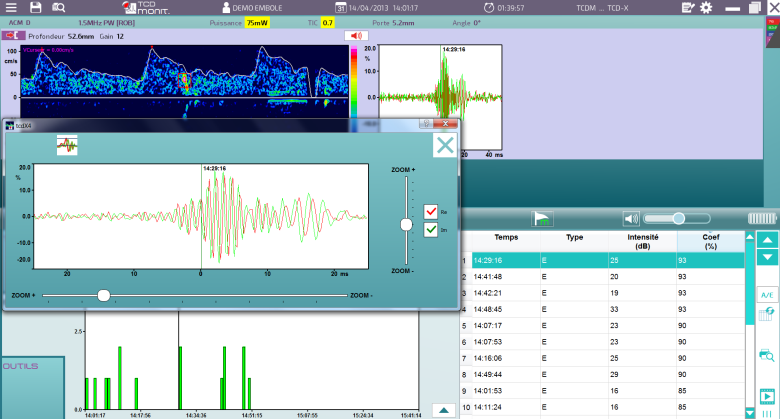This screenshot has width=780, height=419.
Task: Click the save floppy disk icon
Action: click(x=35, y=7)
